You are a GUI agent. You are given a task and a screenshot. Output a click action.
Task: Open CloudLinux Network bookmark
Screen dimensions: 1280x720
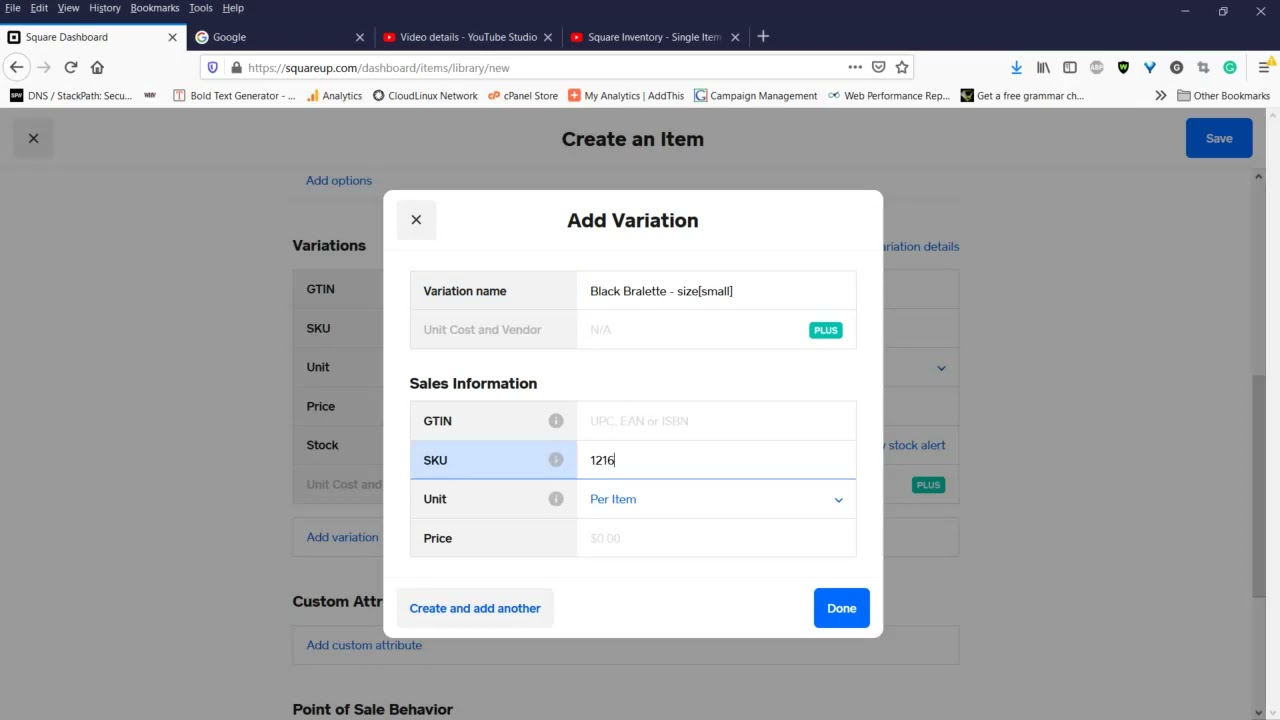point(425,96)
